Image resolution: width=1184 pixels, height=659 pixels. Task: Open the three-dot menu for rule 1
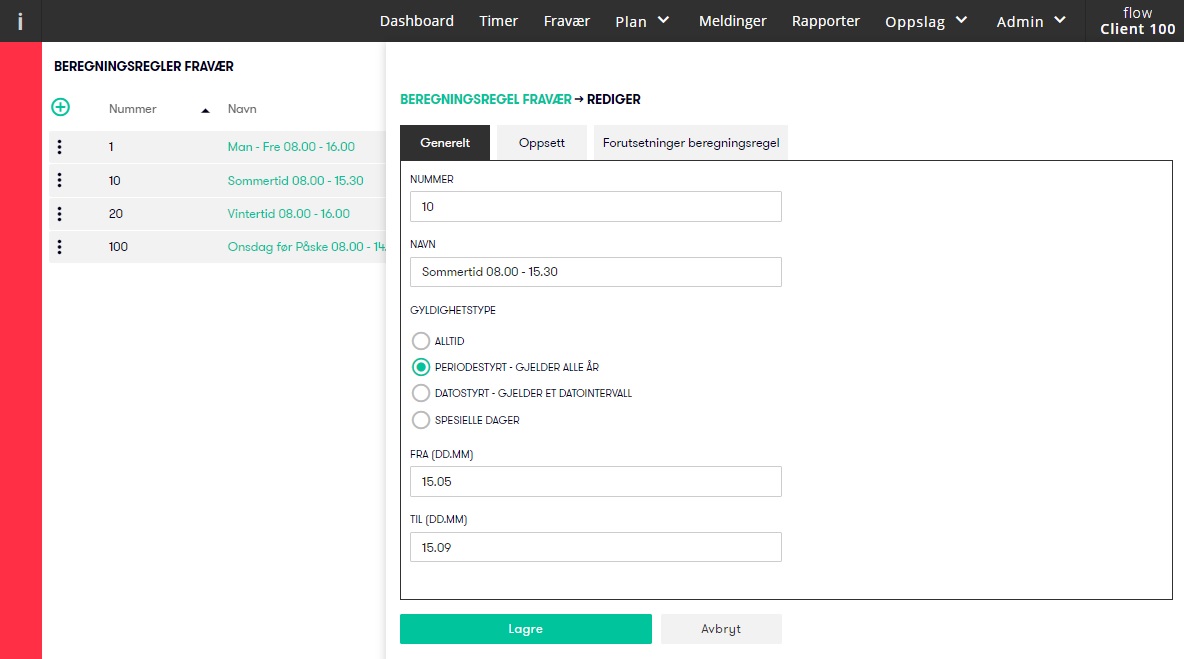60,147
